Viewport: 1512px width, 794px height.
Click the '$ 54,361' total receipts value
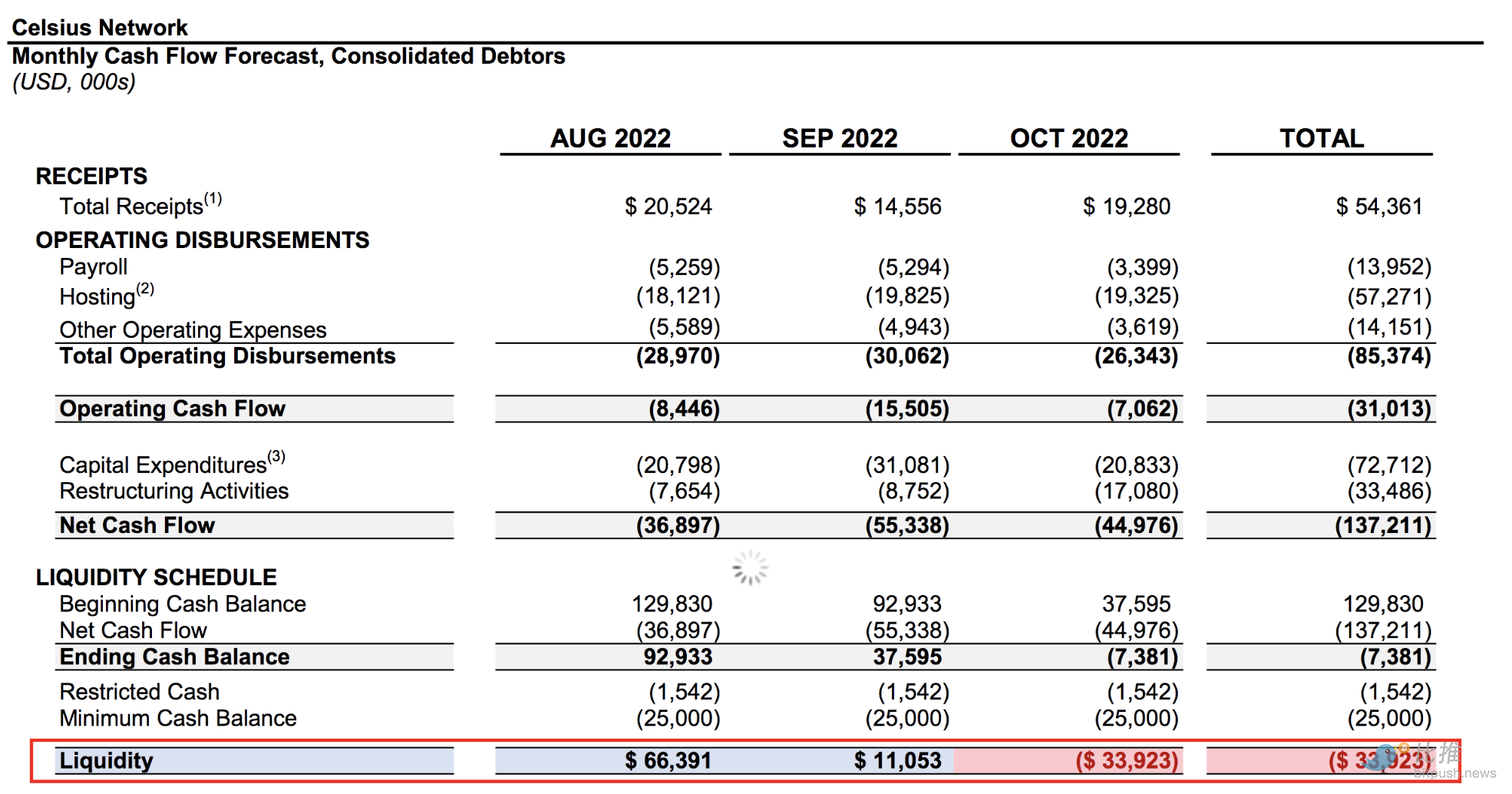(1379, 206)
